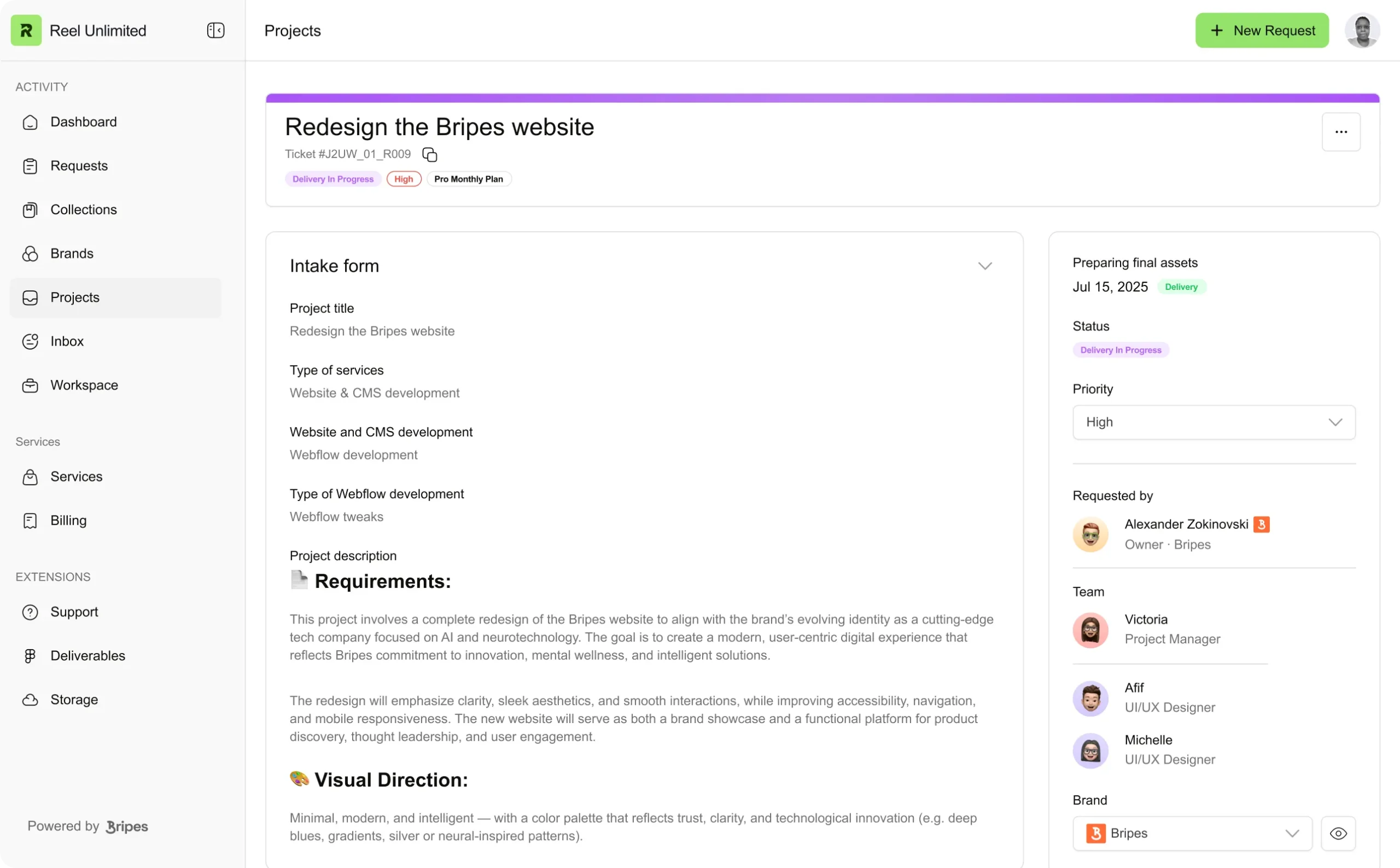Click the Brands sidebar icon

(x=30, y=254)
